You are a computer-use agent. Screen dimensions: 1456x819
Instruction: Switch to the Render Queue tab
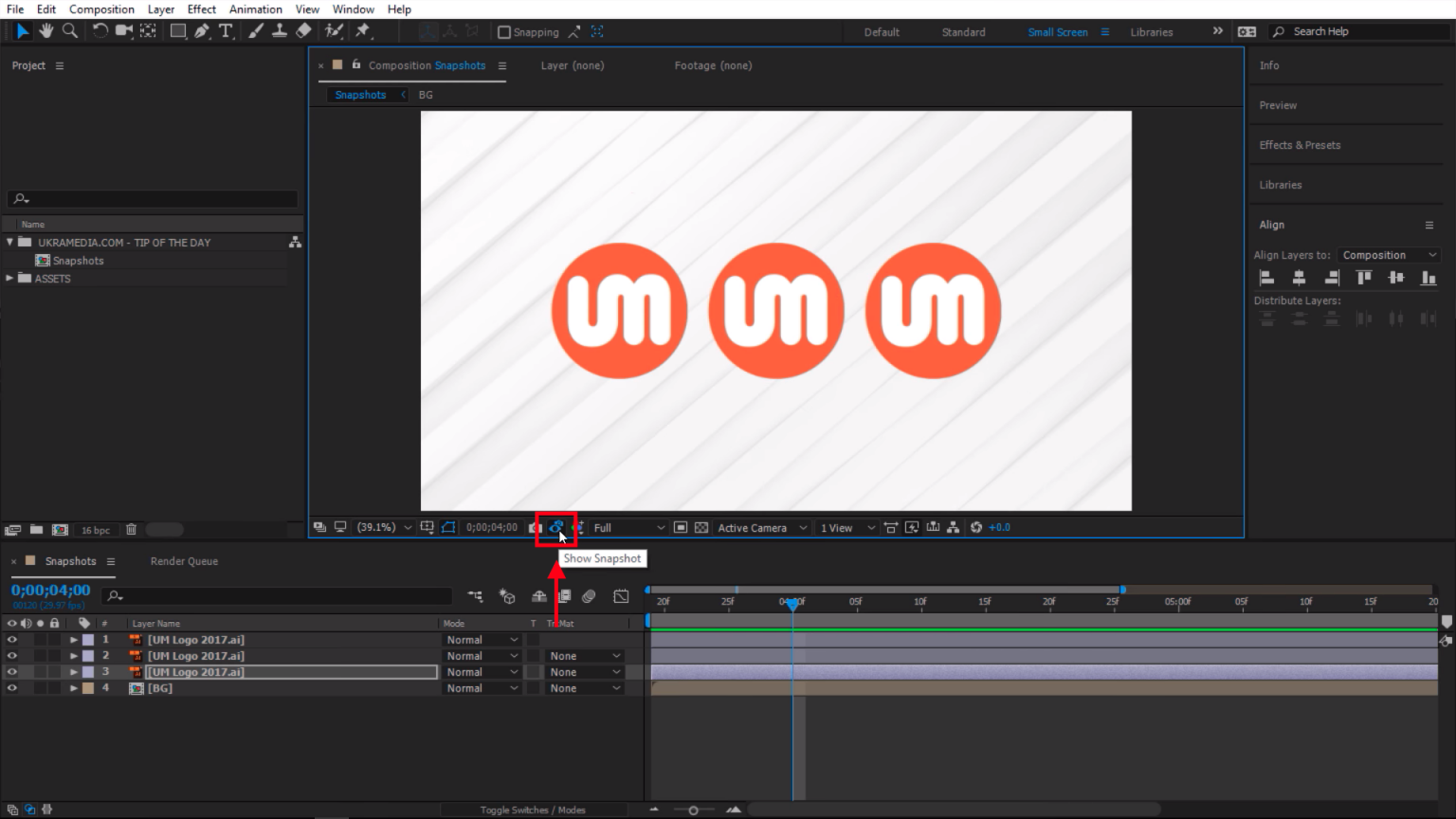pyautogui.click(x=184, y=561)
